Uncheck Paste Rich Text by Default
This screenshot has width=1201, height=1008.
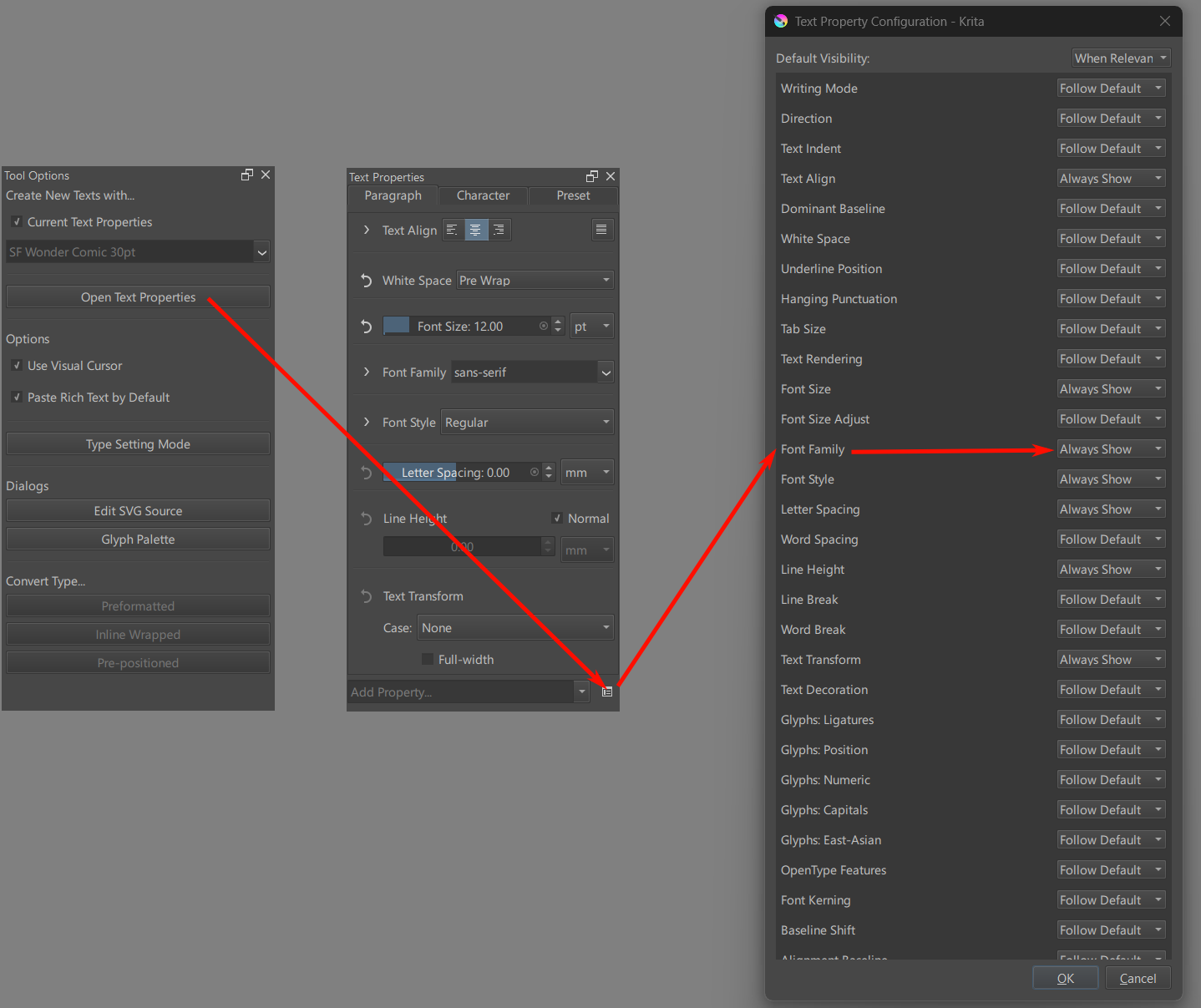pyautogui.click(x=17, y=398)
